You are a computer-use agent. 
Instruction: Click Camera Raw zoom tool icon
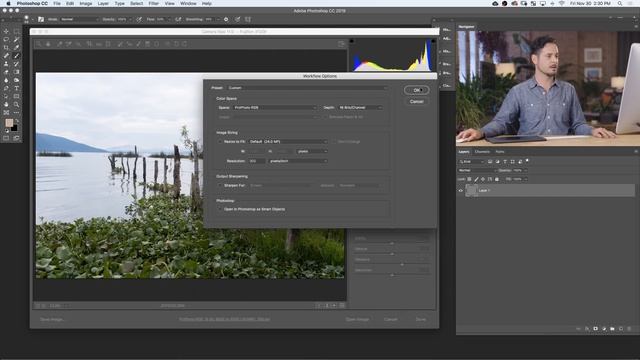(x=39, y=44)
